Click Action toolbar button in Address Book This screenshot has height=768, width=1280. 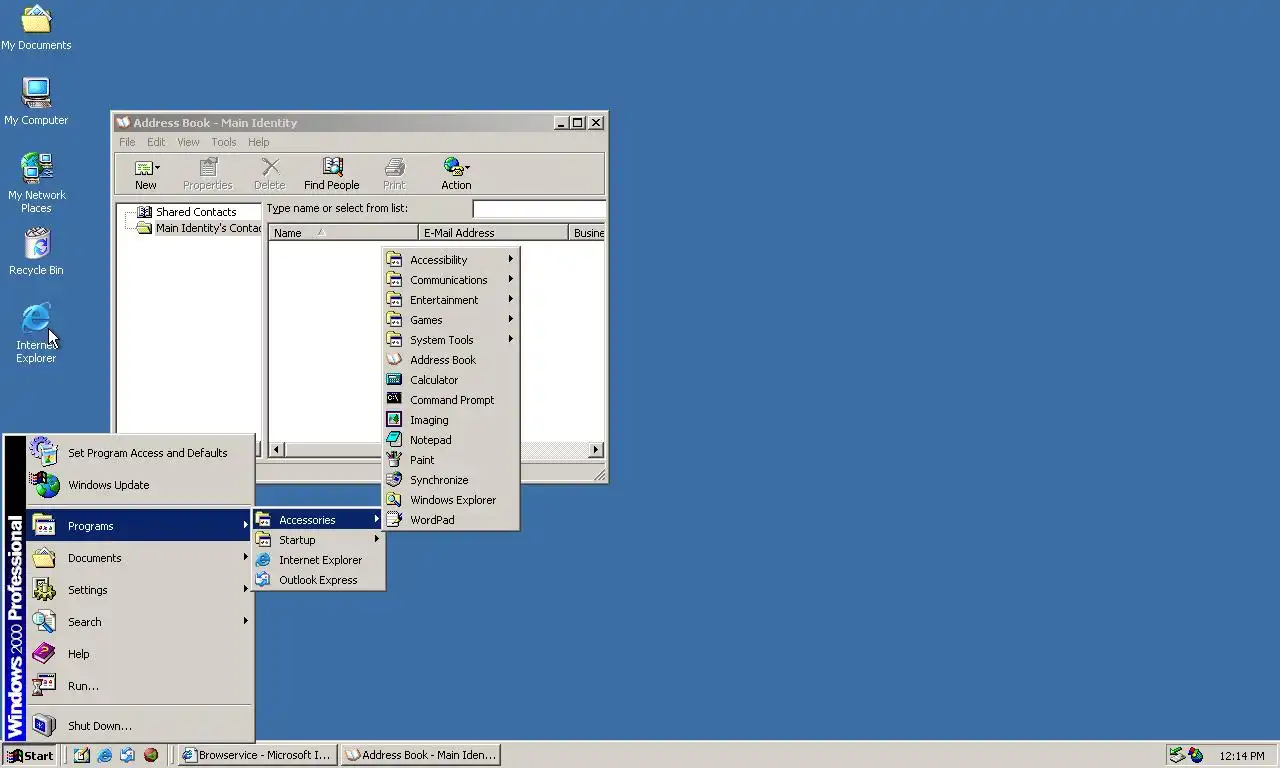pos(456,174)
